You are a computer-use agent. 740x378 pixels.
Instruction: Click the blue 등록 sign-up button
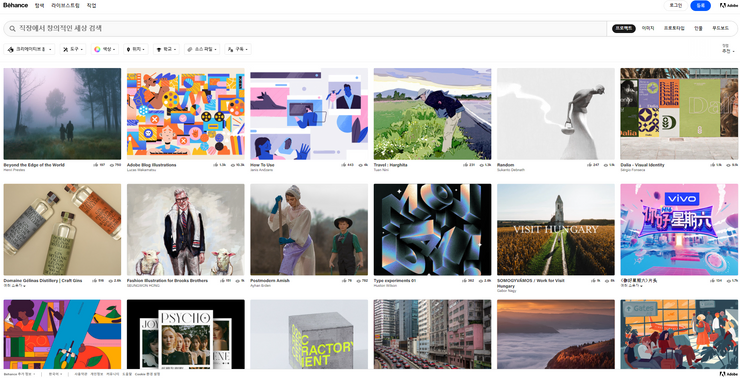pyautogui.click(x=700, y=6)
